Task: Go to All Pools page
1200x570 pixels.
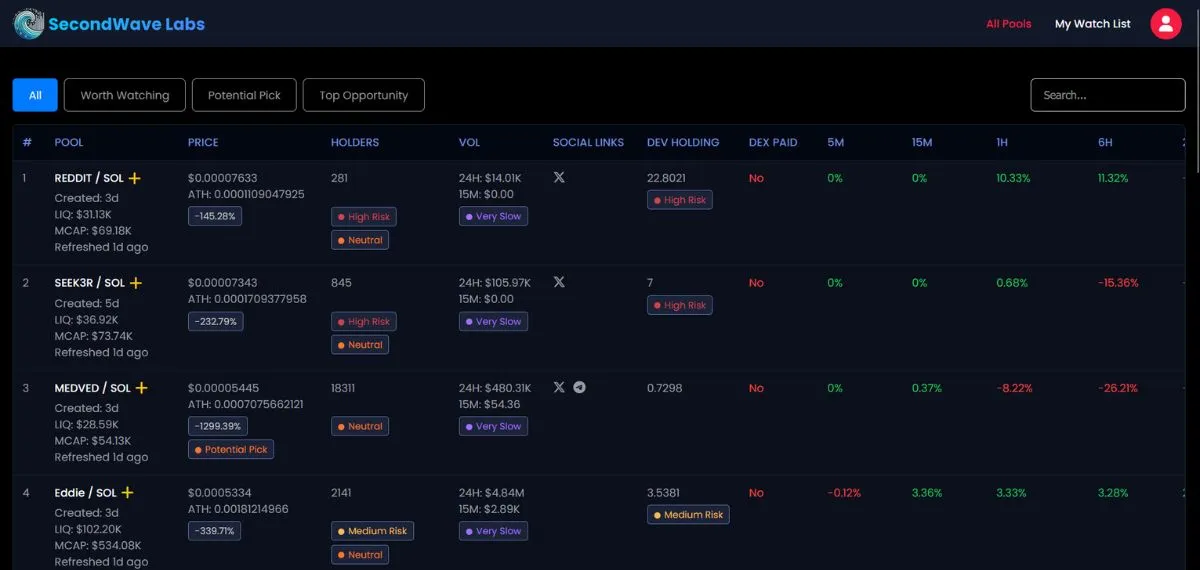Action: point(1008,24)
